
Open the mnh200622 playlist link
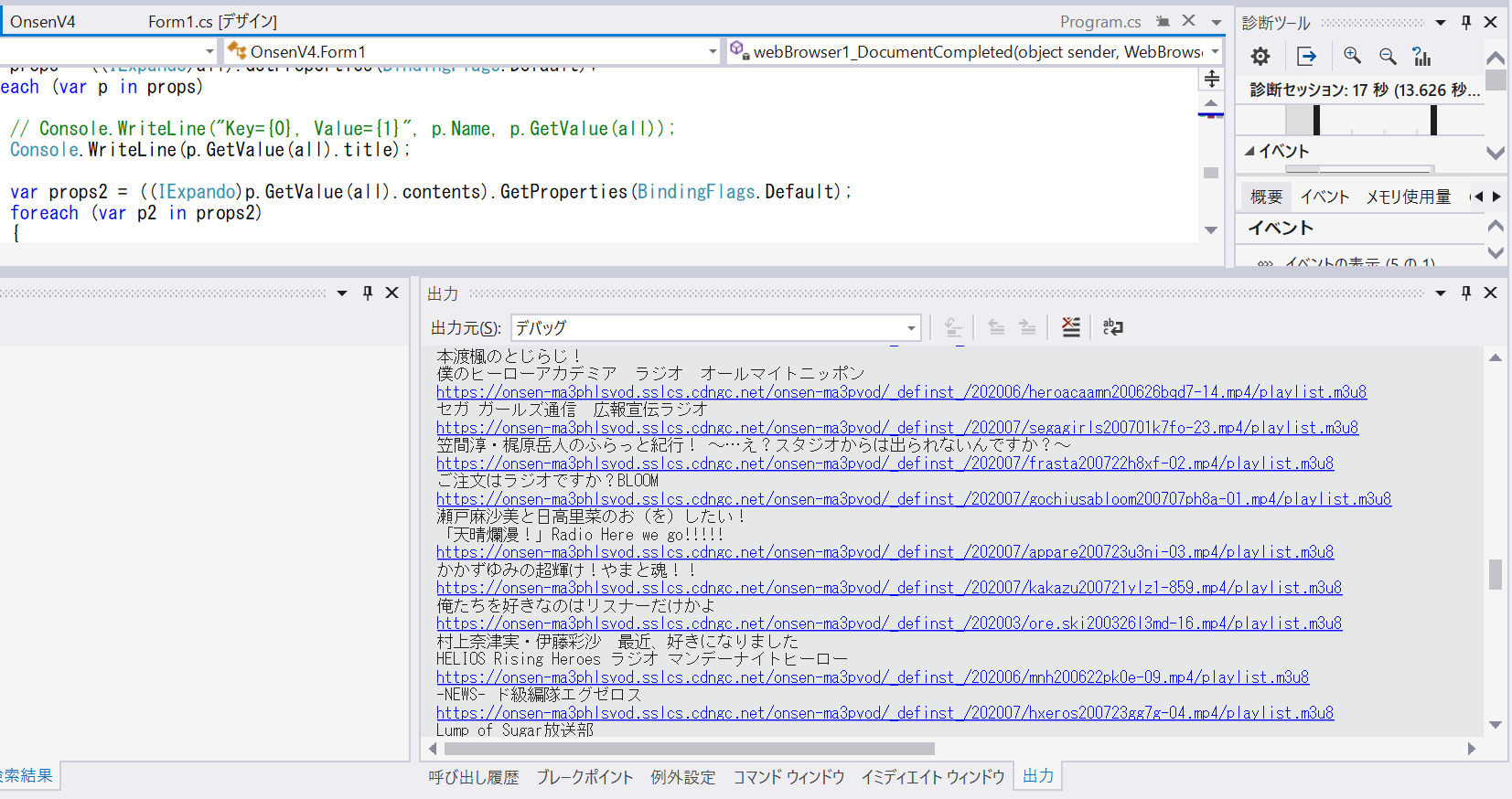click(873, 677)
